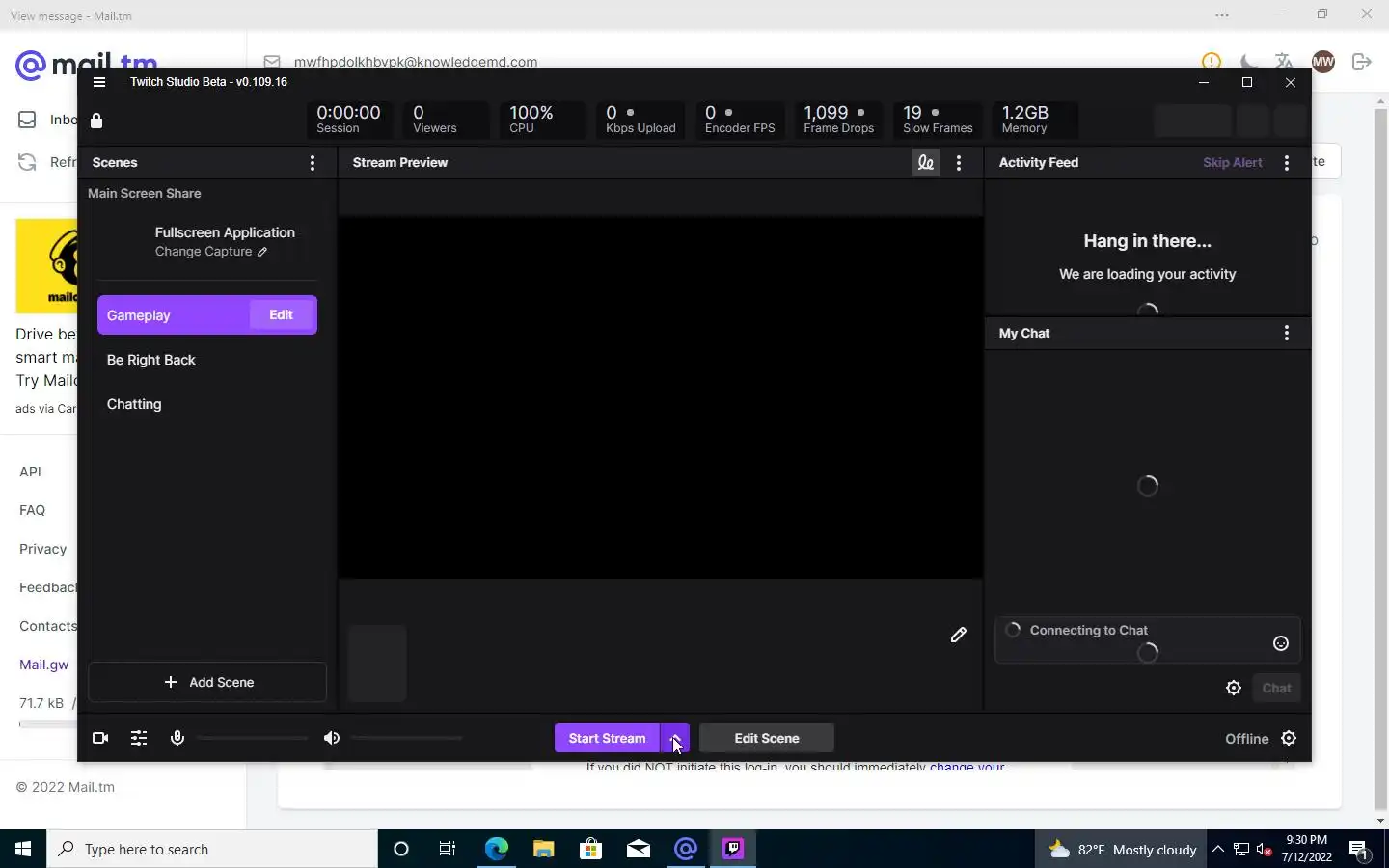Adjust the speaker volume slider

point(407,738)
